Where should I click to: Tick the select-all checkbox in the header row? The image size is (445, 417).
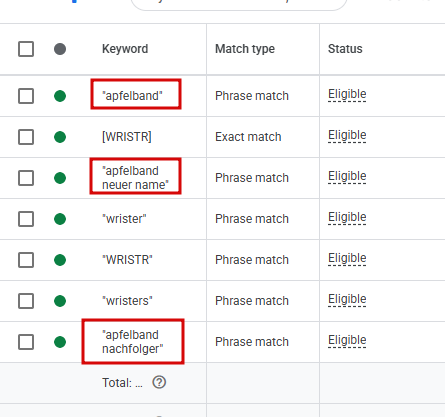(x=26, y=49)
